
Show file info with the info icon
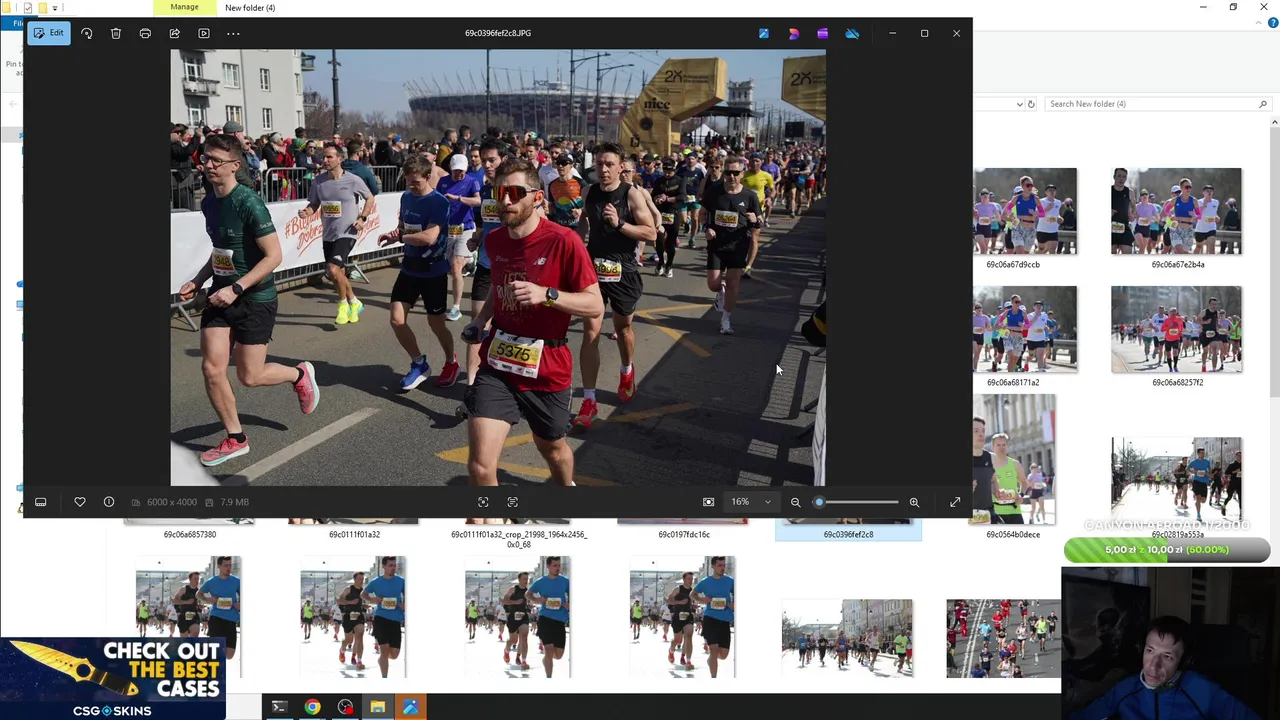(109, 502)
